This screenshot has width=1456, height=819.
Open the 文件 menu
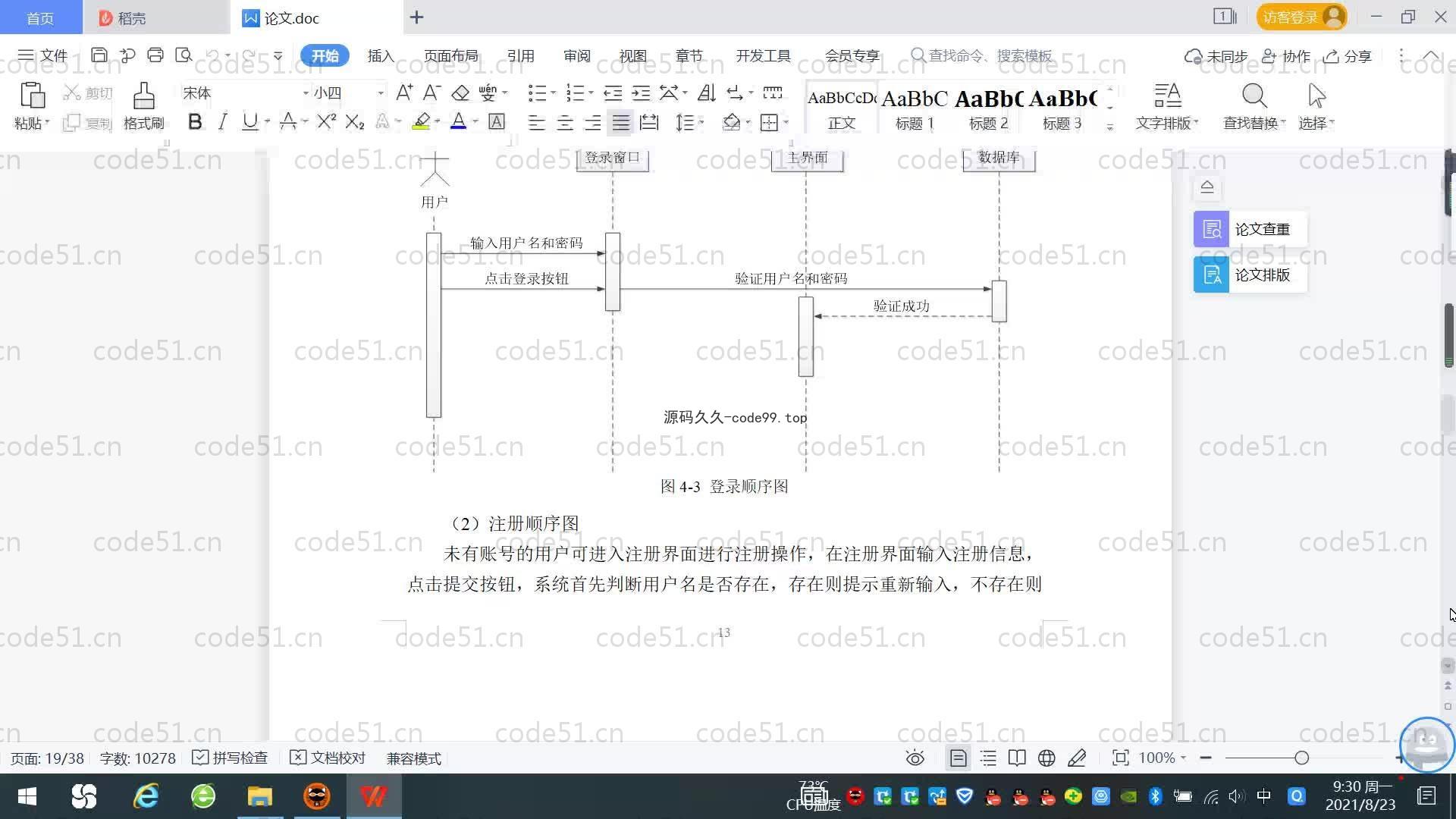(x=43, y=55)
